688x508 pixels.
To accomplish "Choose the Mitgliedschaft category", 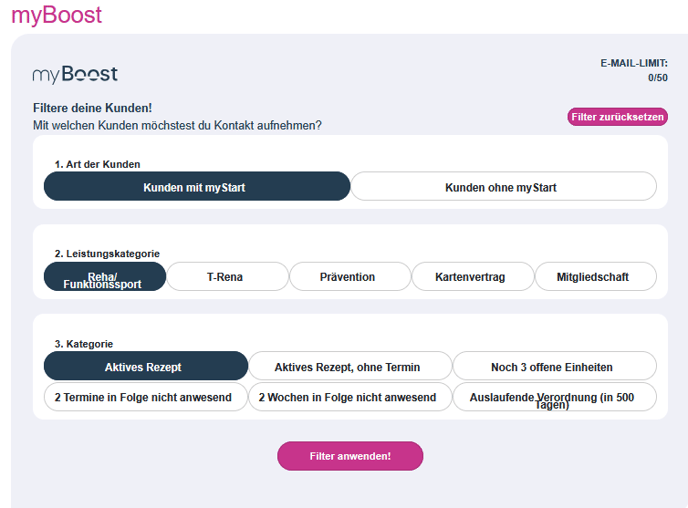I will (x=595, y=277).
